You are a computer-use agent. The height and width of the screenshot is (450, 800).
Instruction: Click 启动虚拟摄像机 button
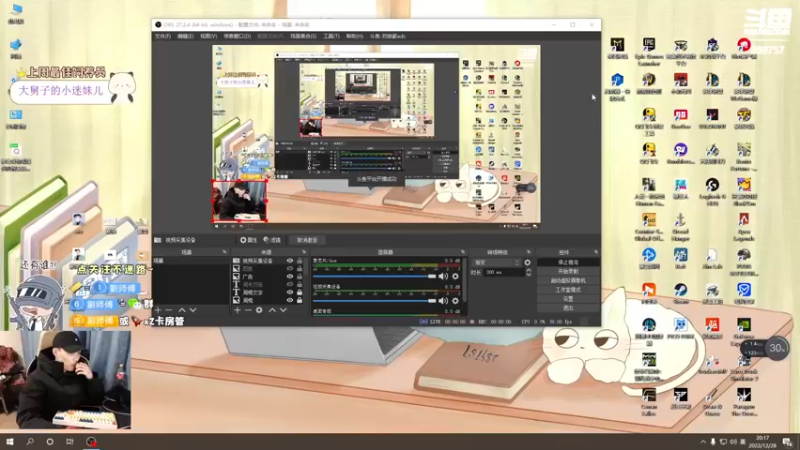(x=568, y=281)
